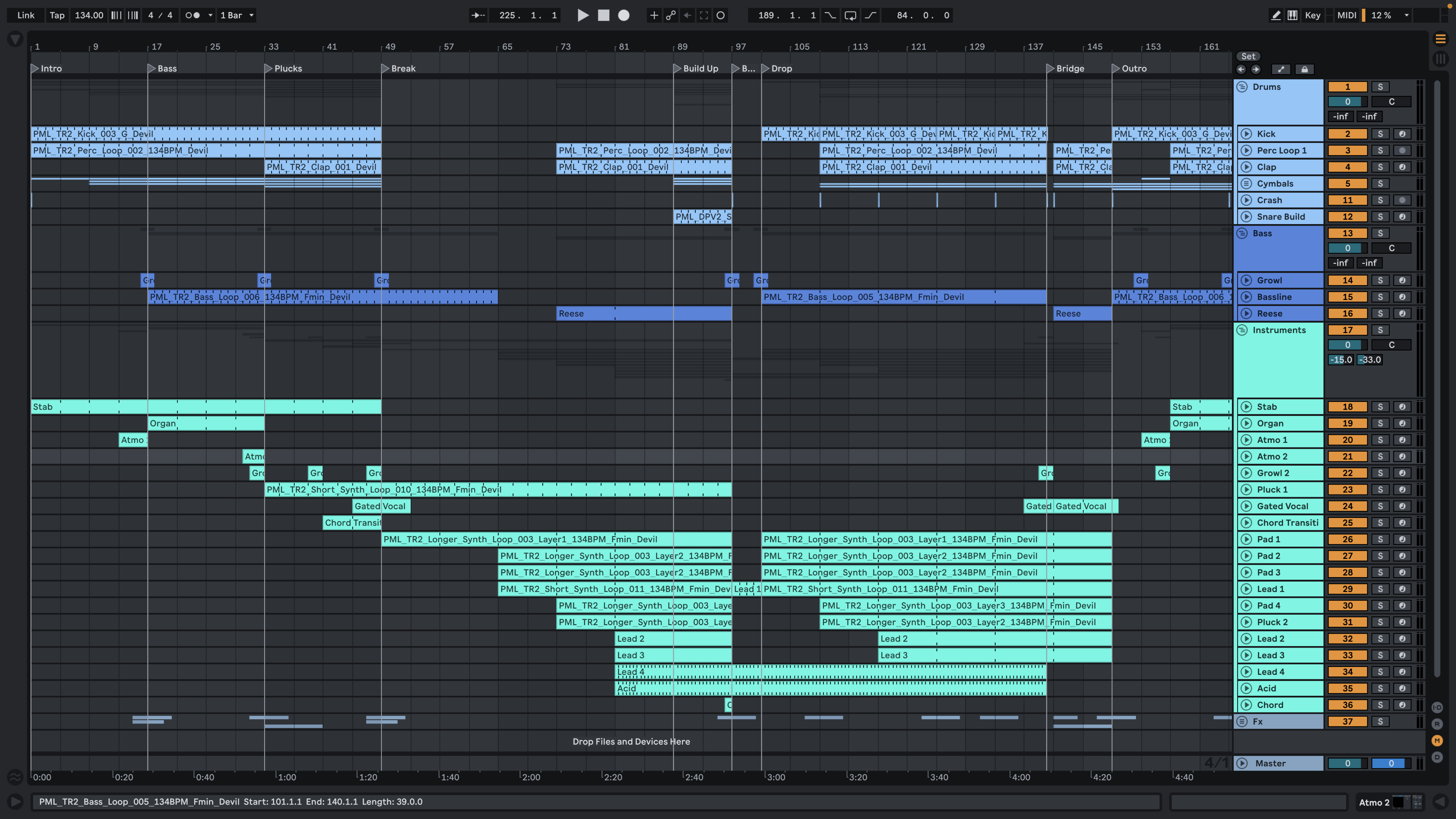Adjust the Drums track volume slider

pos(1348,102)
